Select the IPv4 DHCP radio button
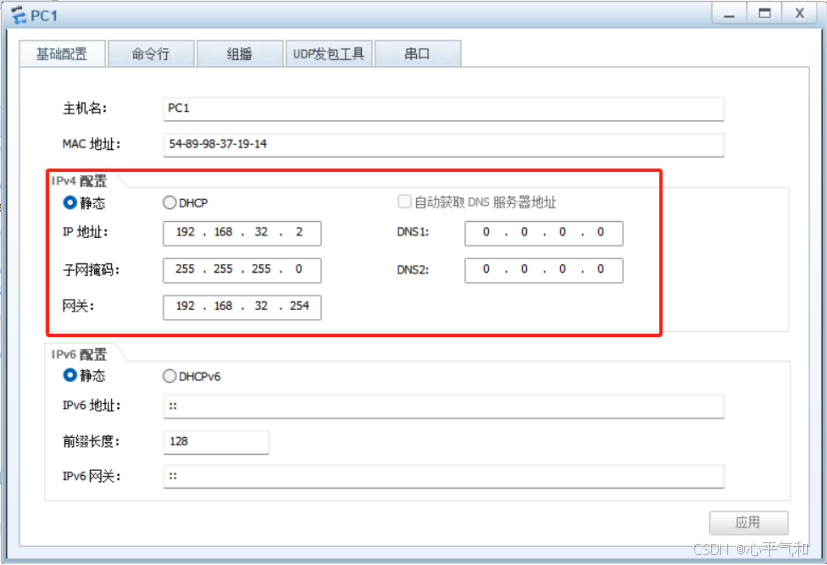827x565 pixels. coord(169,203)
